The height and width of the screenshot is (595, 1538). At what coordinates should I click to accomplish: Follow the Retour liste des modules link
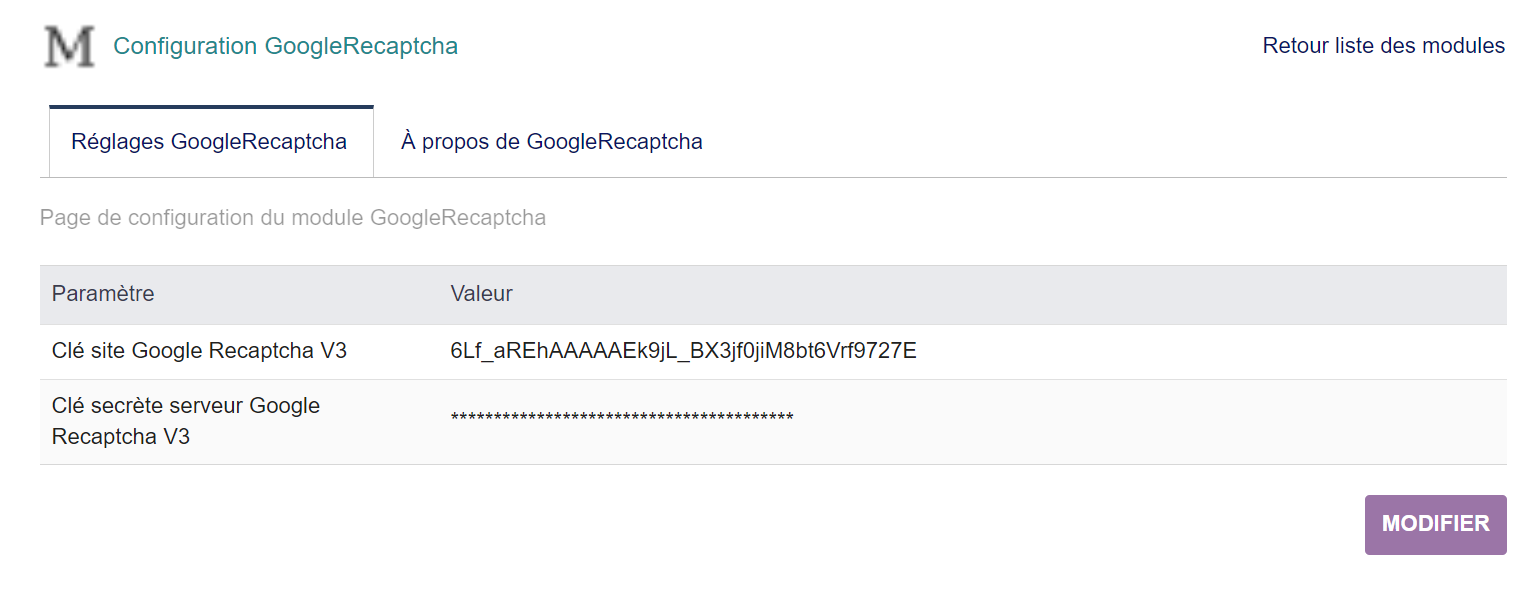(1383, 46)
